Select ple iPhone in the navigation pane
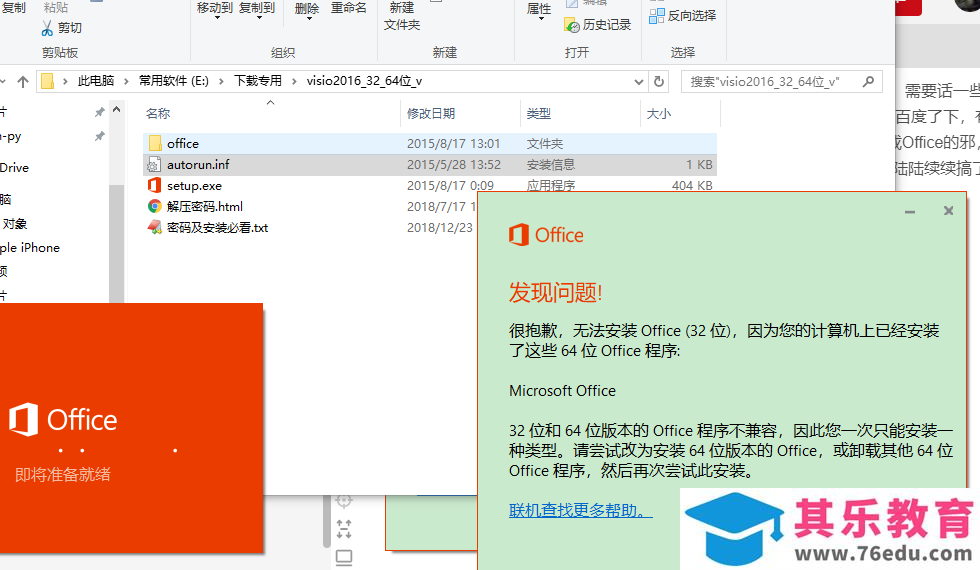The image size is (980, 570). pos(30,248)
